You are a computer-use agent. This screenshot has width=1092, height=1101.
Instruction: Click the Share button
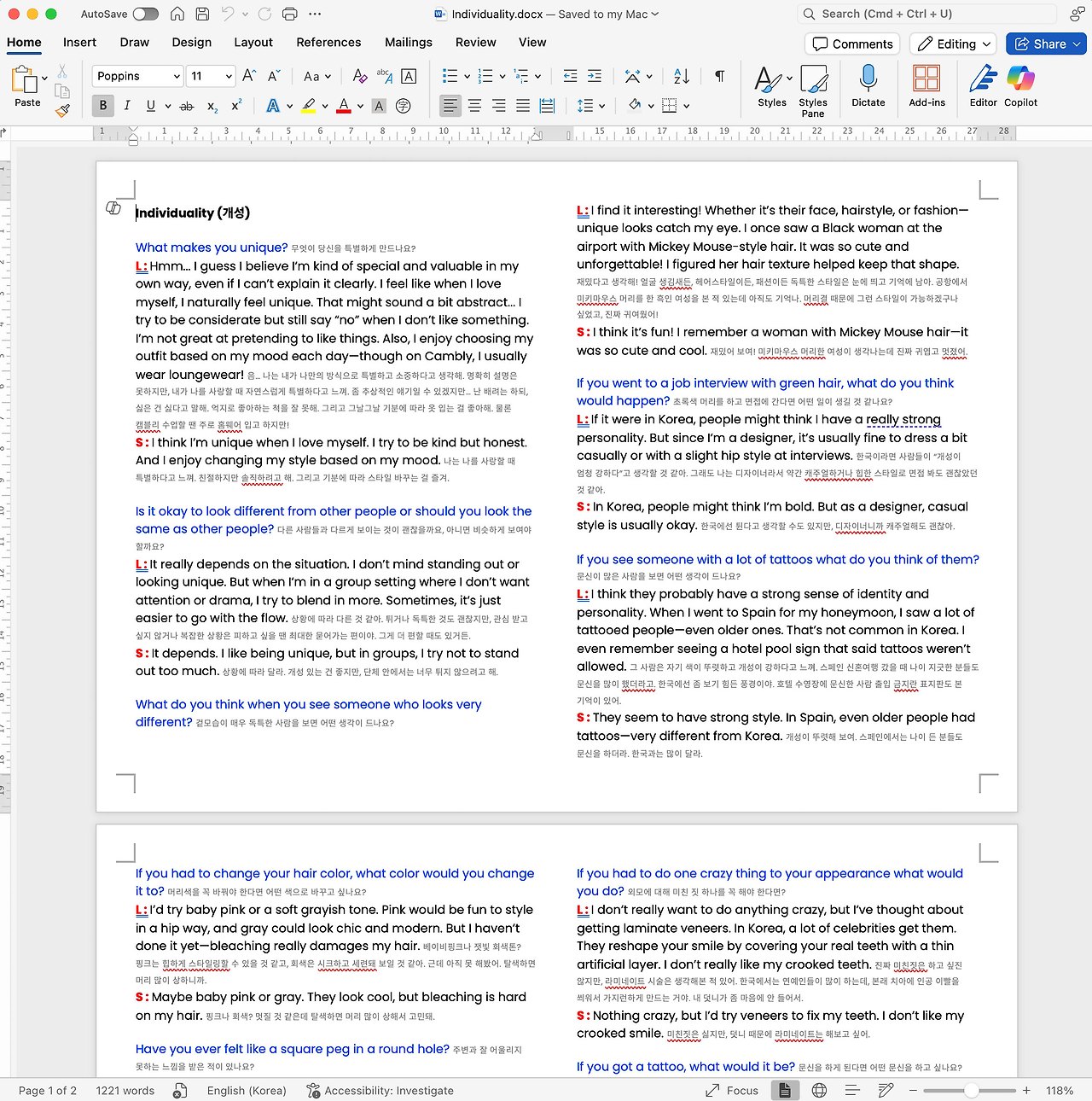pos(1045,44)
